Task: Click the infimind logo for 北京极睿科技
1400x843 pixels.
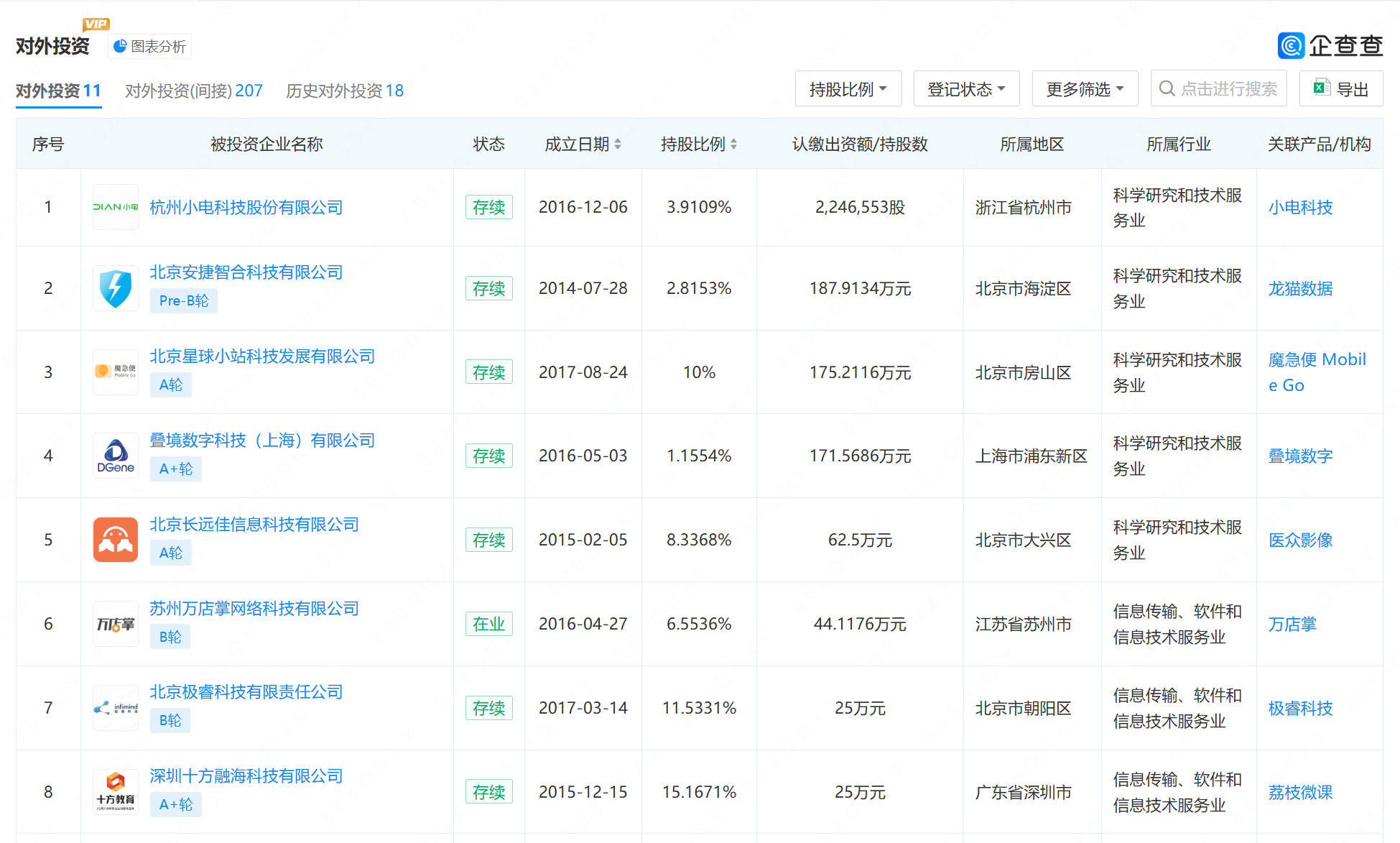Action: 115,708
